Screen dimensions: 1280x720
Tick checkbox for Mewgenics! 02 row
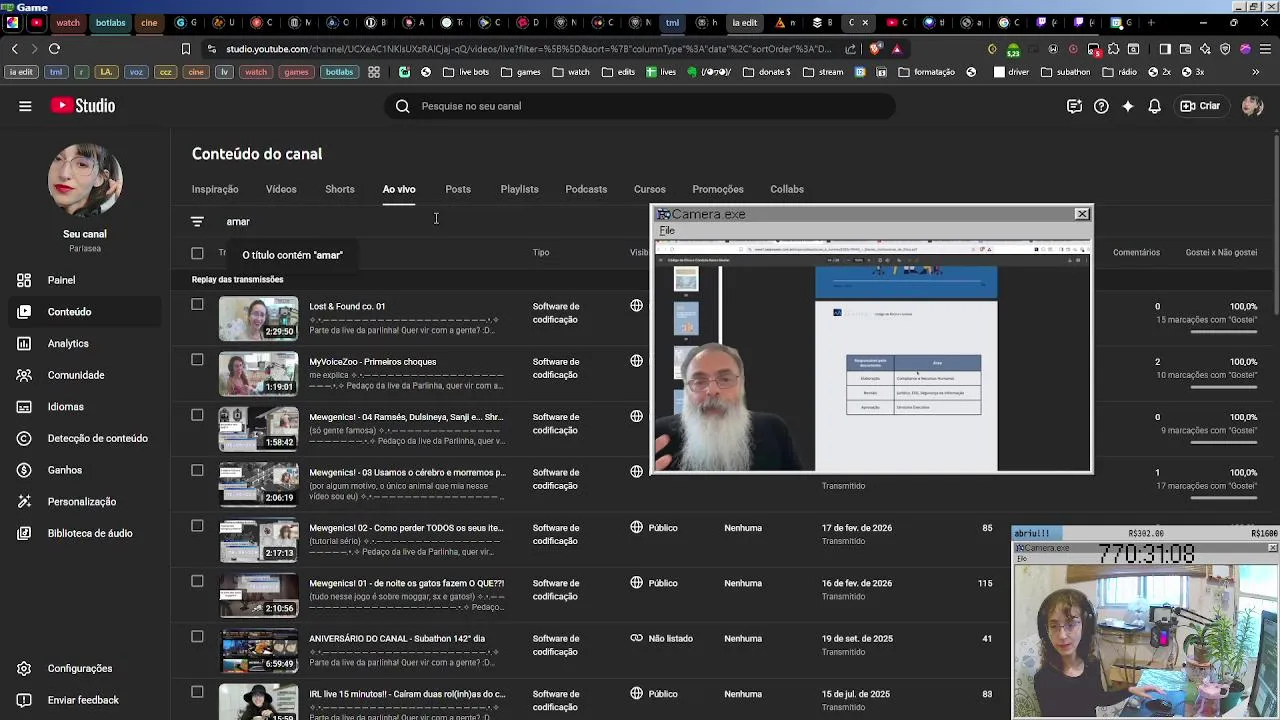[197, 526]
